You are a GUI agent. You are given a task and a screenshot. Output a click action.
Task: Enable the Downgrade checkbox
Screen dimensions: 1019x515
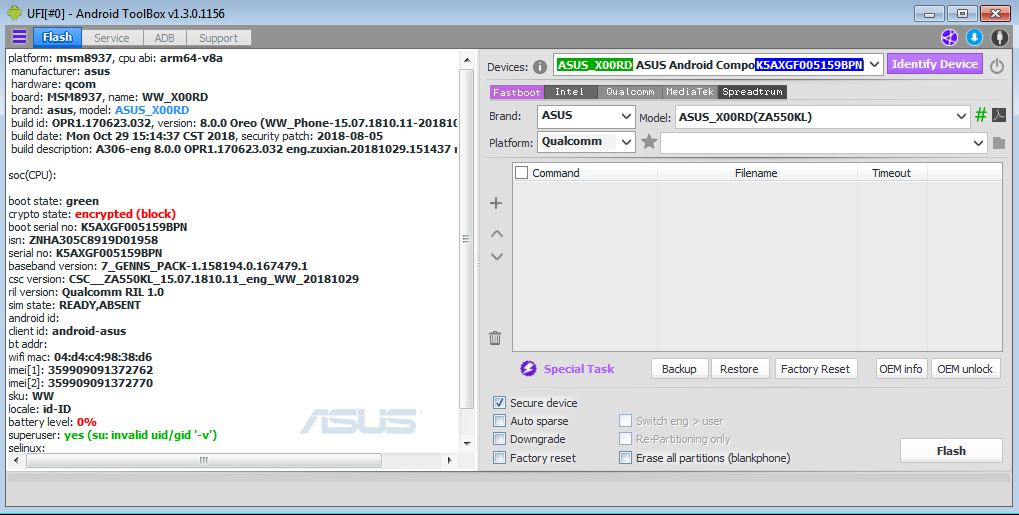499,439
